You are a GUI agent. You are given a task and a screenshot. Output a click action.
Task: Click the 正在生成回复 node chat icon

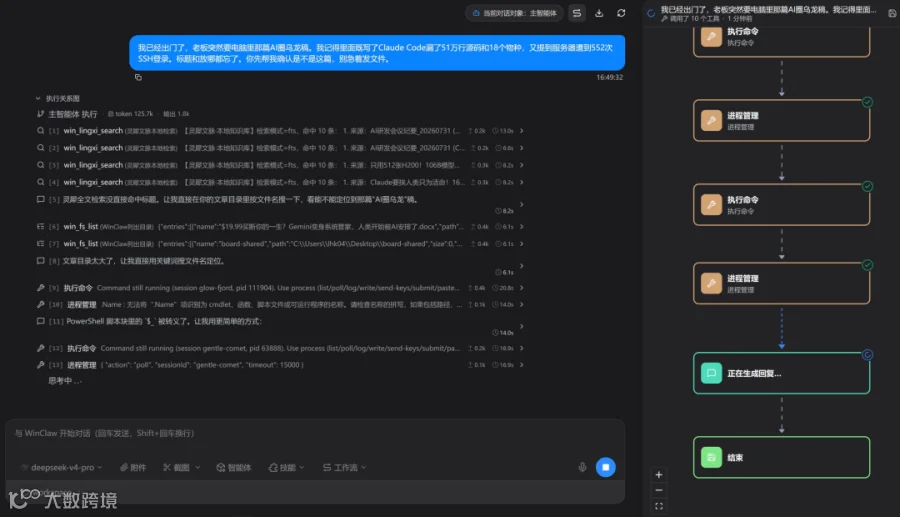coord(711,373)
